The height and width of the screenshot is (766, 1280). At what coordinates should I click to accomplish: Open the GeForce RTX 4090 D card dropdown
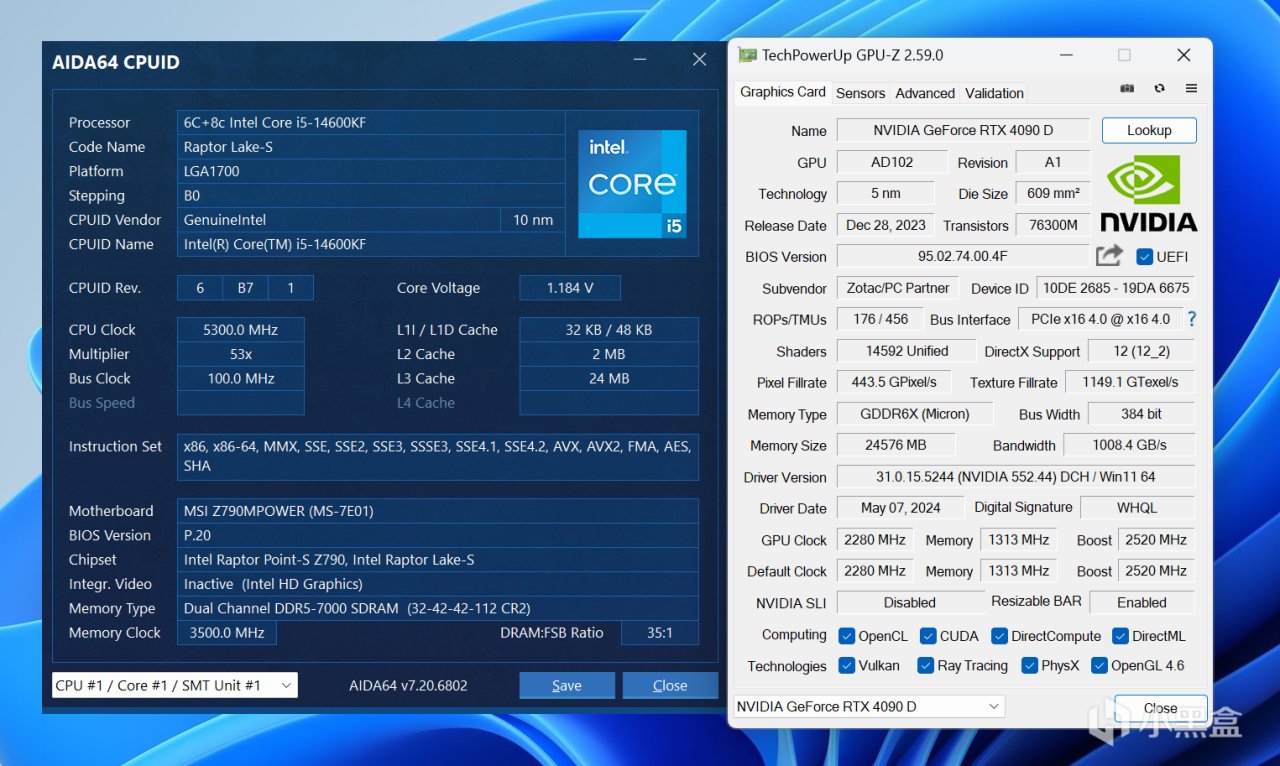coord(869,706)
